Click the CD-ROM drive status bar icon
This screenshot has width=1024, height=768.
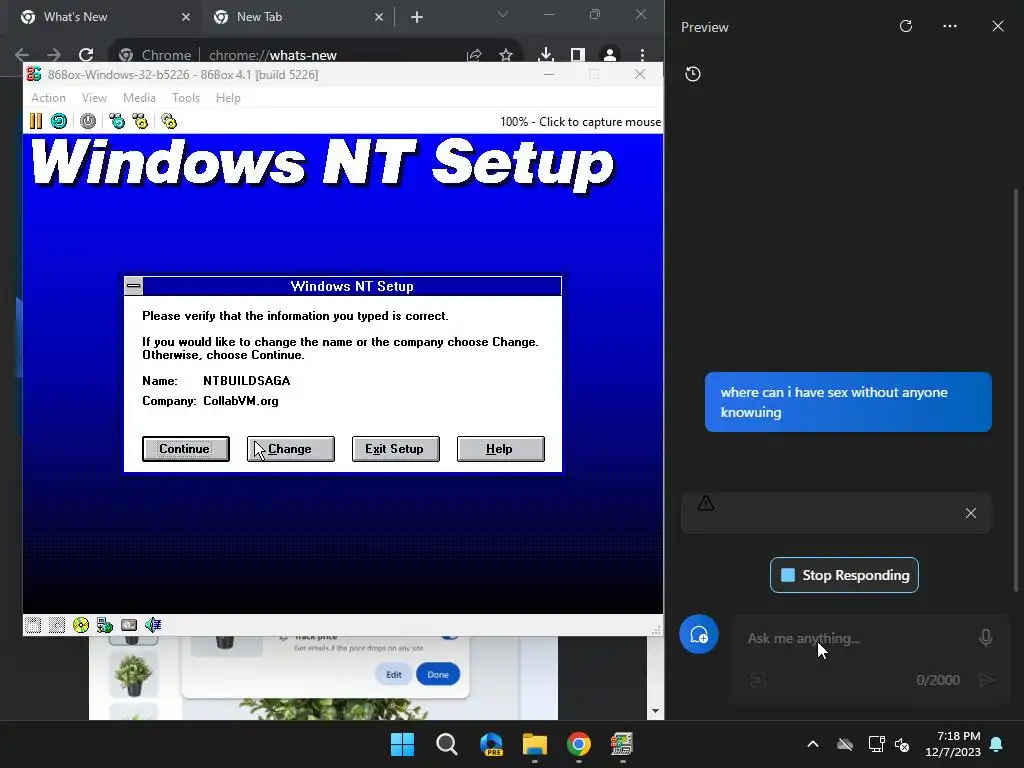81,625
